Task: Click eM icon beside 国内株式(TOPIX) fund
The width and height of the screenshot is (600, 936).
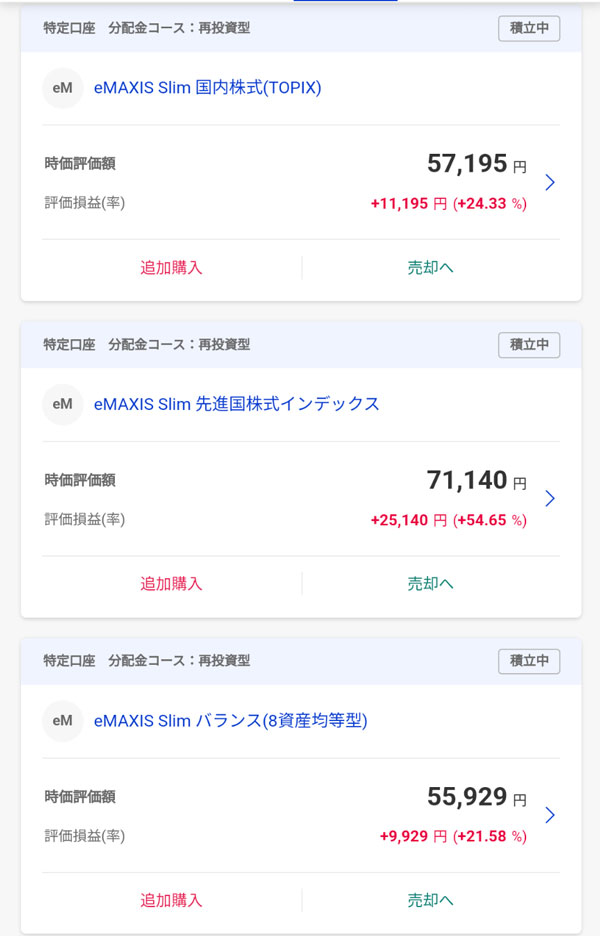Action: click(62, 88)
